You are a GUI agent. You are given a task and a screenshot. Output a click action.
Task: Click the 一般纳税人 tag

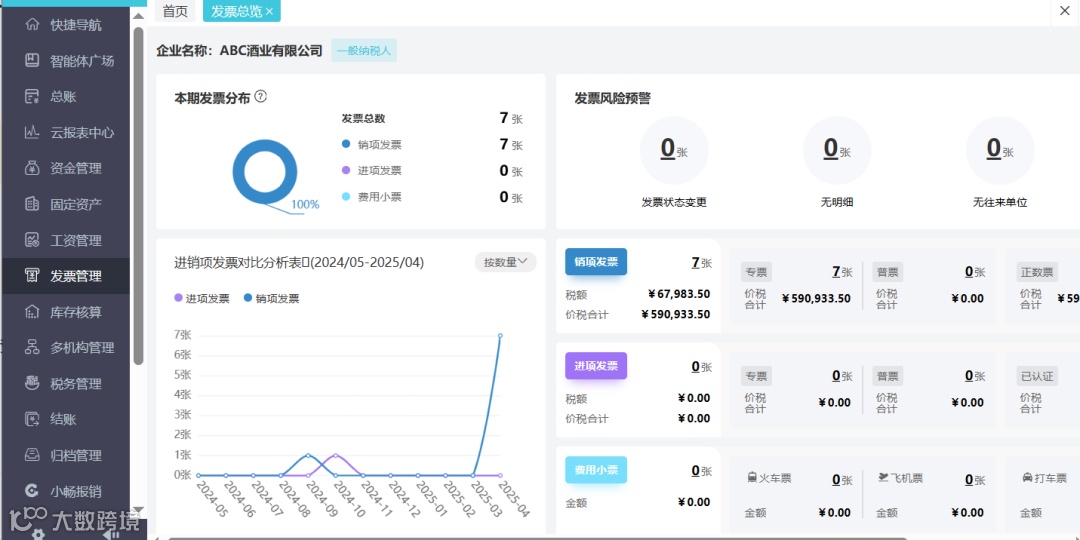point(364,51)
